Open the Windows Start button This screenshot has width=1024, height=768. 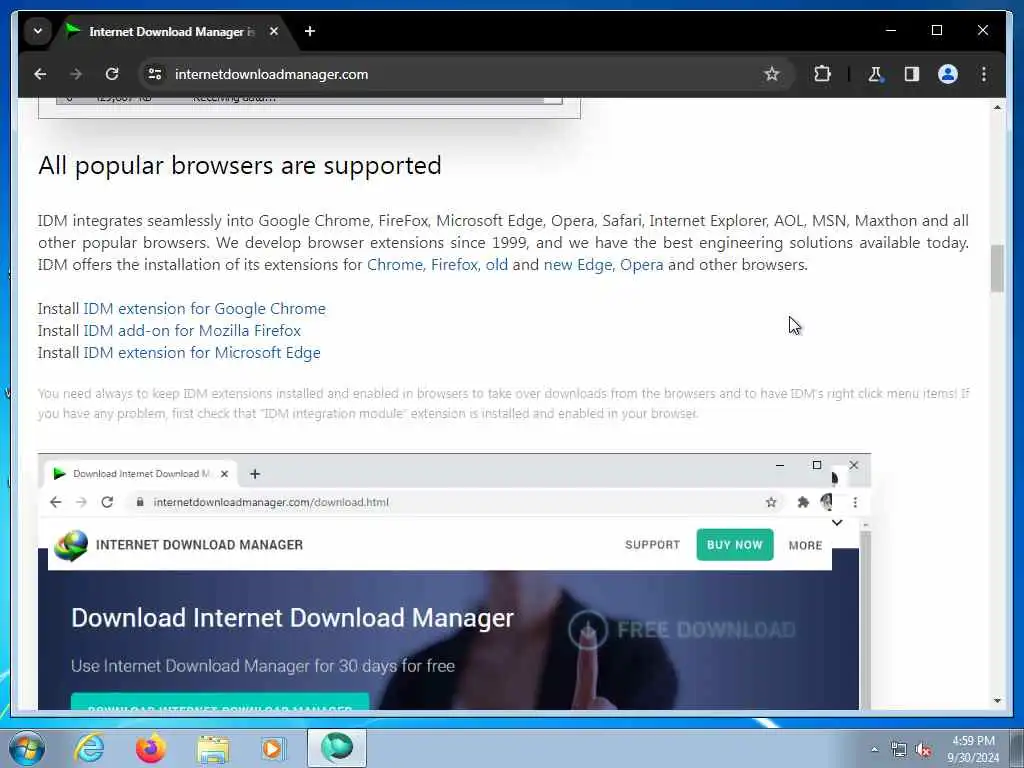27,748
